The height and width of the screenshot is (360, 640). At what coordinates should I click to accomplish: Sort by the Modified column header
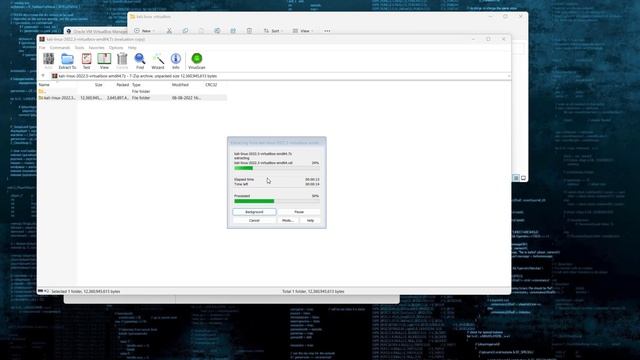pos(180,85)
